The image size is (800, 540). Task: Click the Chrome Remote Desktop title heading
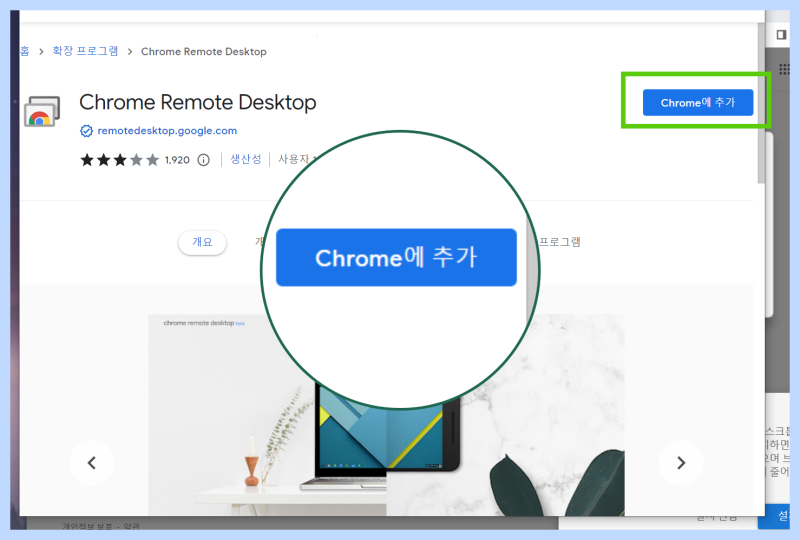(x=198, y=102)
